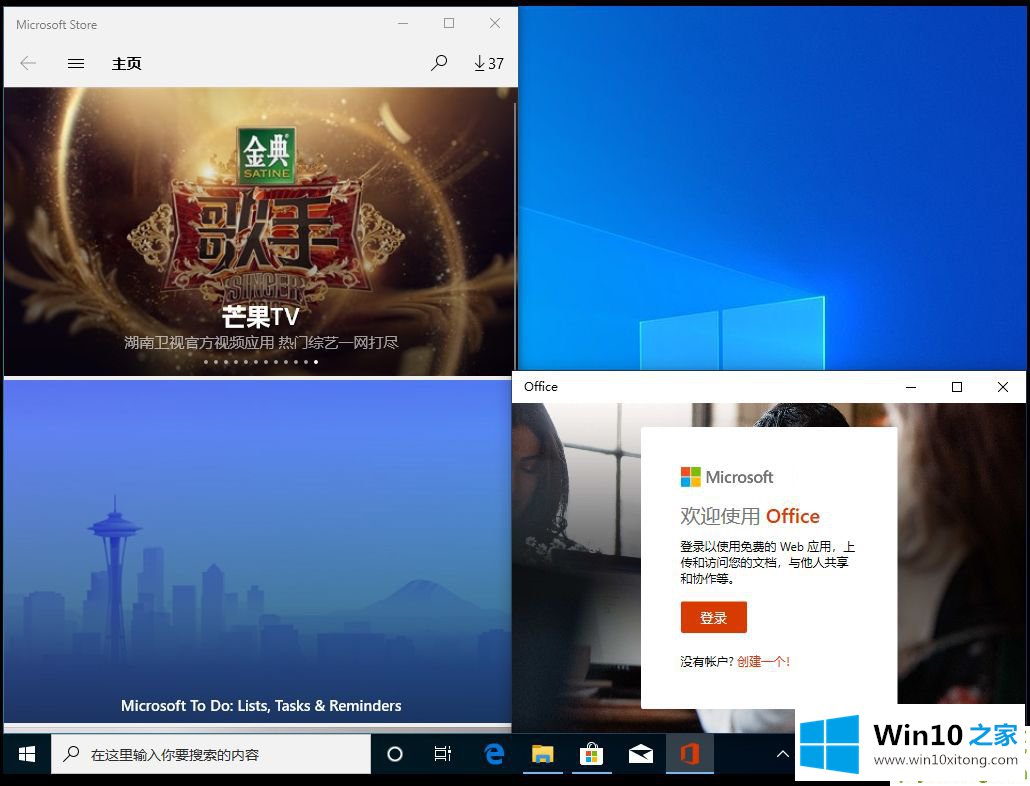
Task: Open Cortana from the taskbar
Action: [x=395, y=754]
